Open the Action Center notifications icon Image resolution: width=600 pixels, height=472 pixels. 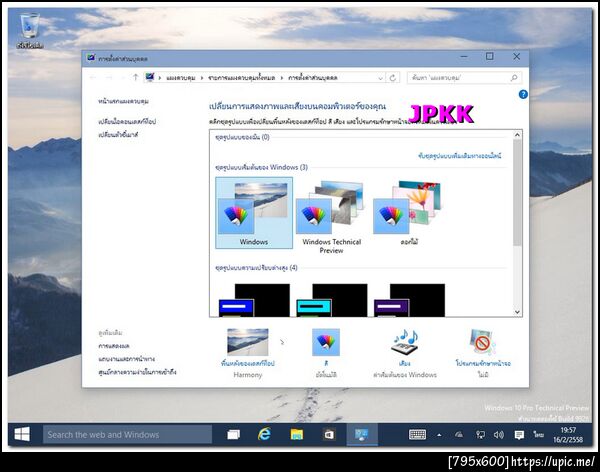(519, 434)
